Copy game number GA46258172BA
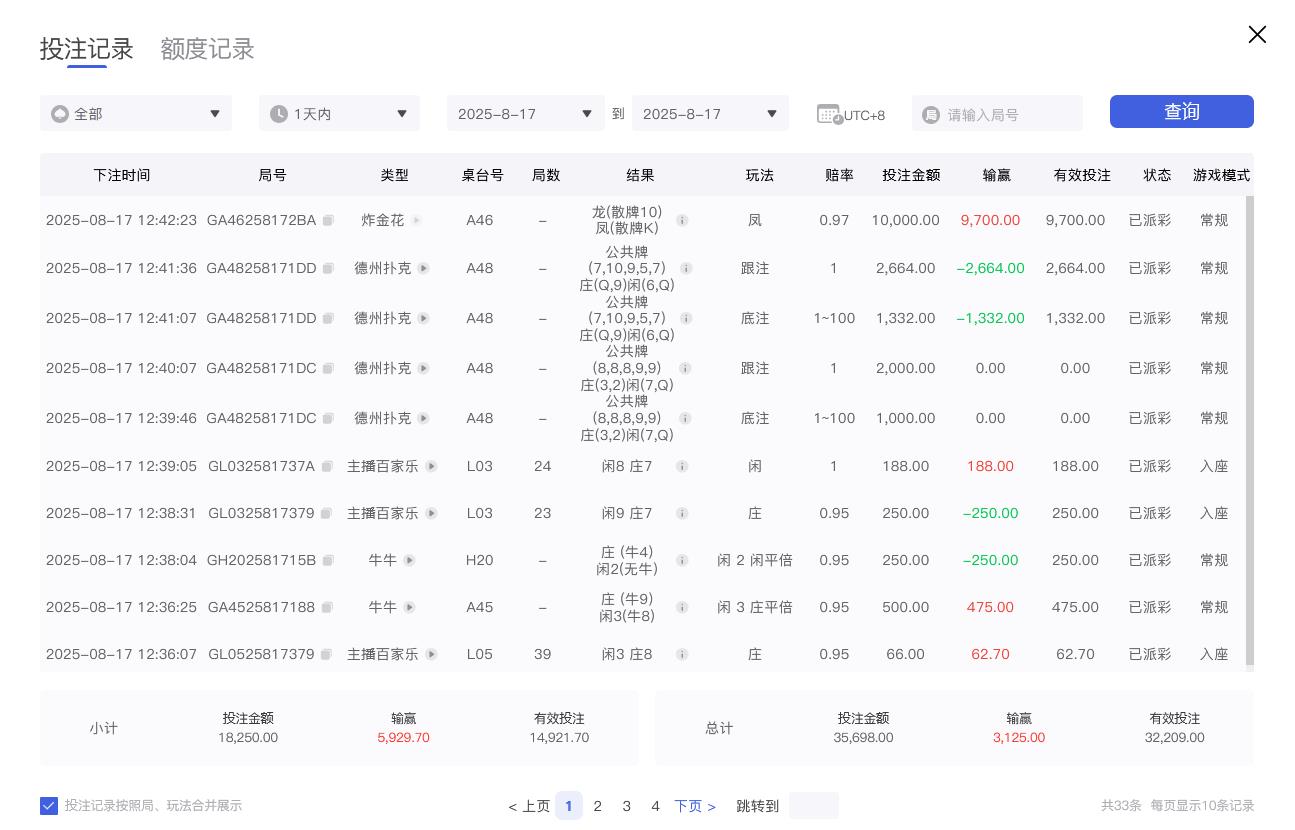 328,220
